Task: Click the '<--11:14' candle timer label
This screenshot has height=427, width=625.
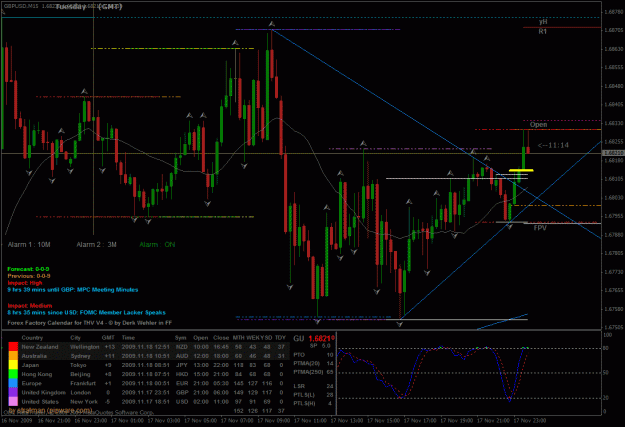Action: 553,145
